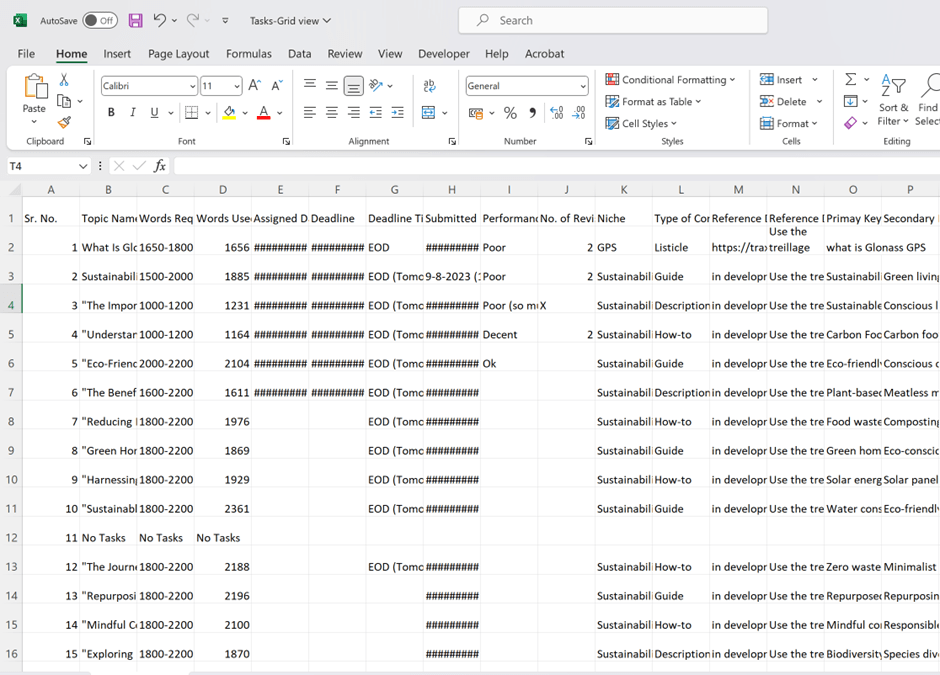Open Fill Color palette arrow
Screen dimensions: 940x675
coord(245,113)
